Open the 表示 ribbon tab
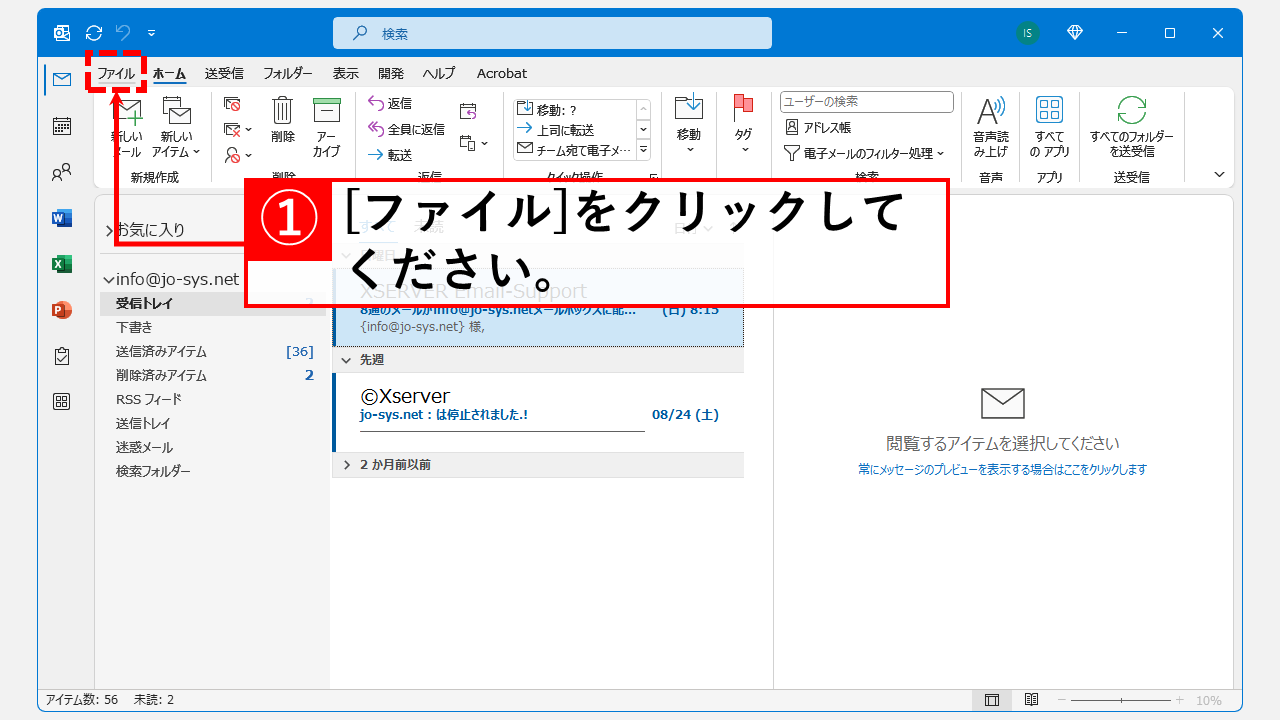Image resolution: width=1280 pixels, height=720 pixels. tap(346, 73)
